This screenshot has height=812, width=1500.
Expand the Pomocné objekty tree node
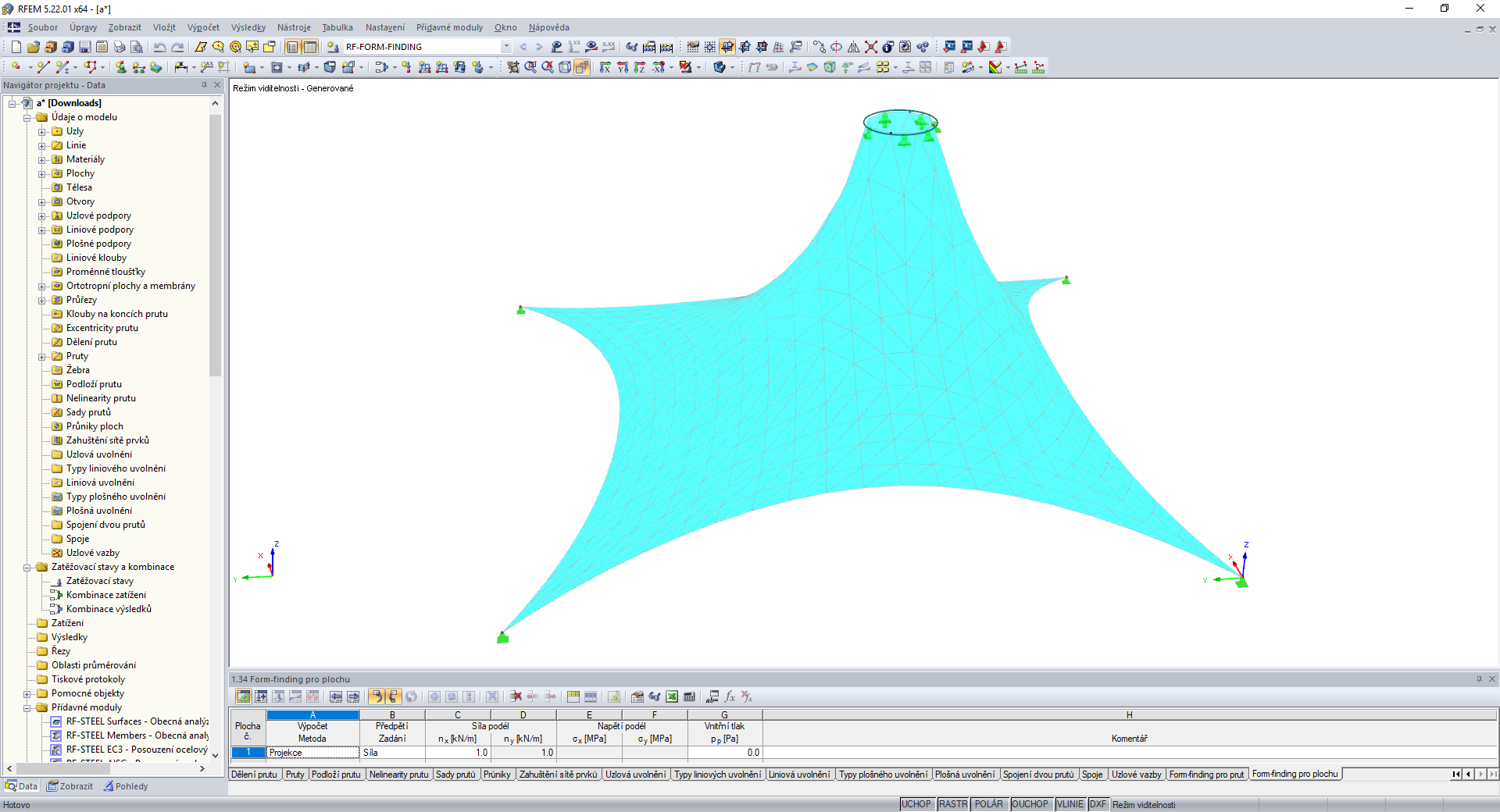click(x=27, y=693)
